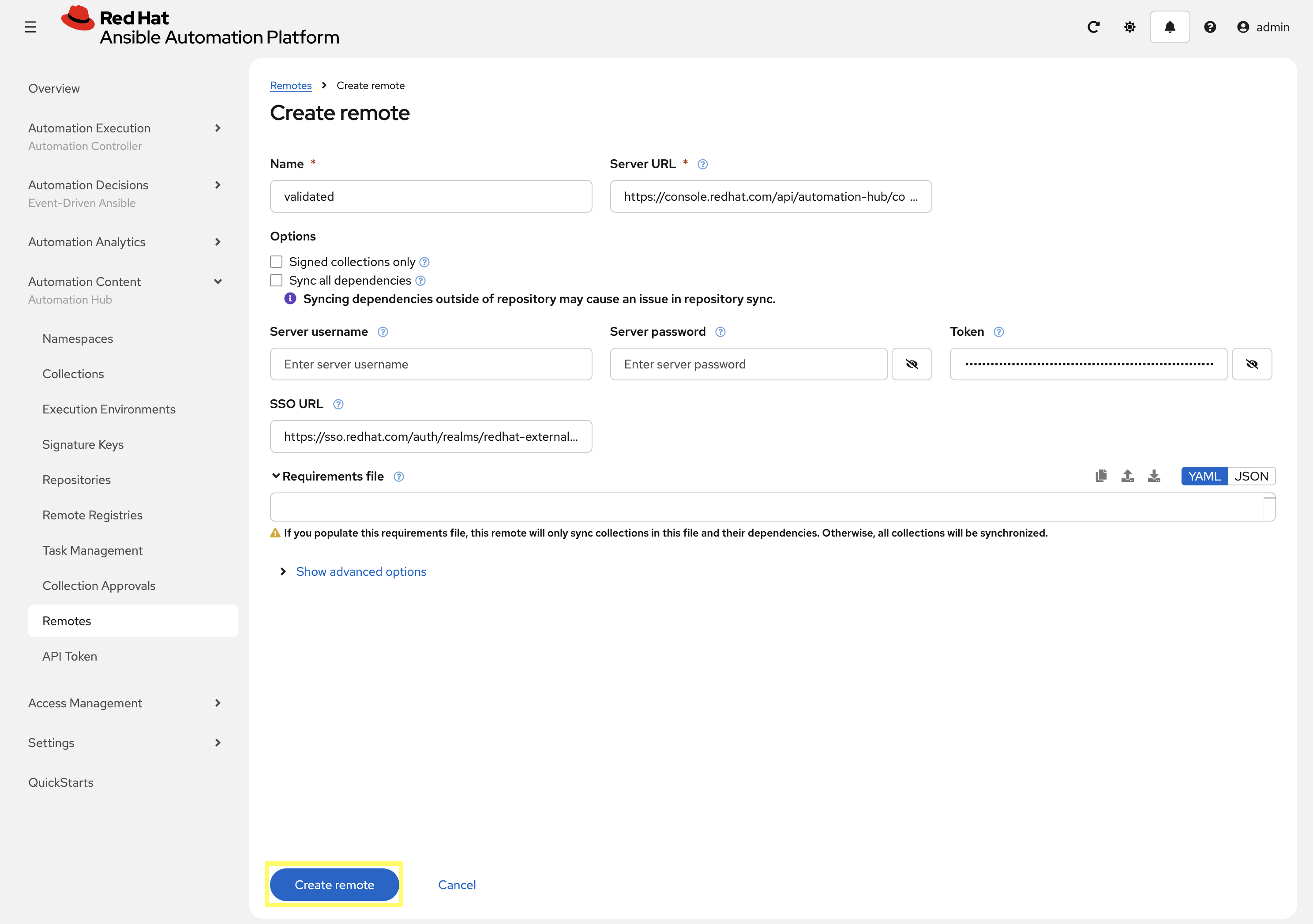Open the notifications bell
The height and width of the screenshot is (924, 1313).
1170,27
